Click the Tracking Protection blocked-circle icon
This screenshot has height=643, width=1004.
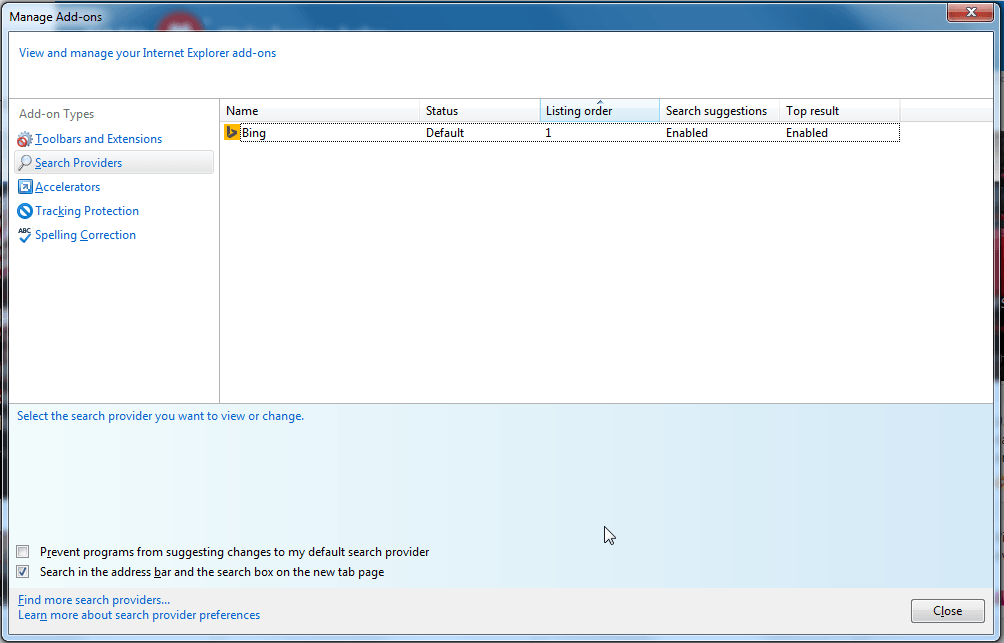point(24,211)
